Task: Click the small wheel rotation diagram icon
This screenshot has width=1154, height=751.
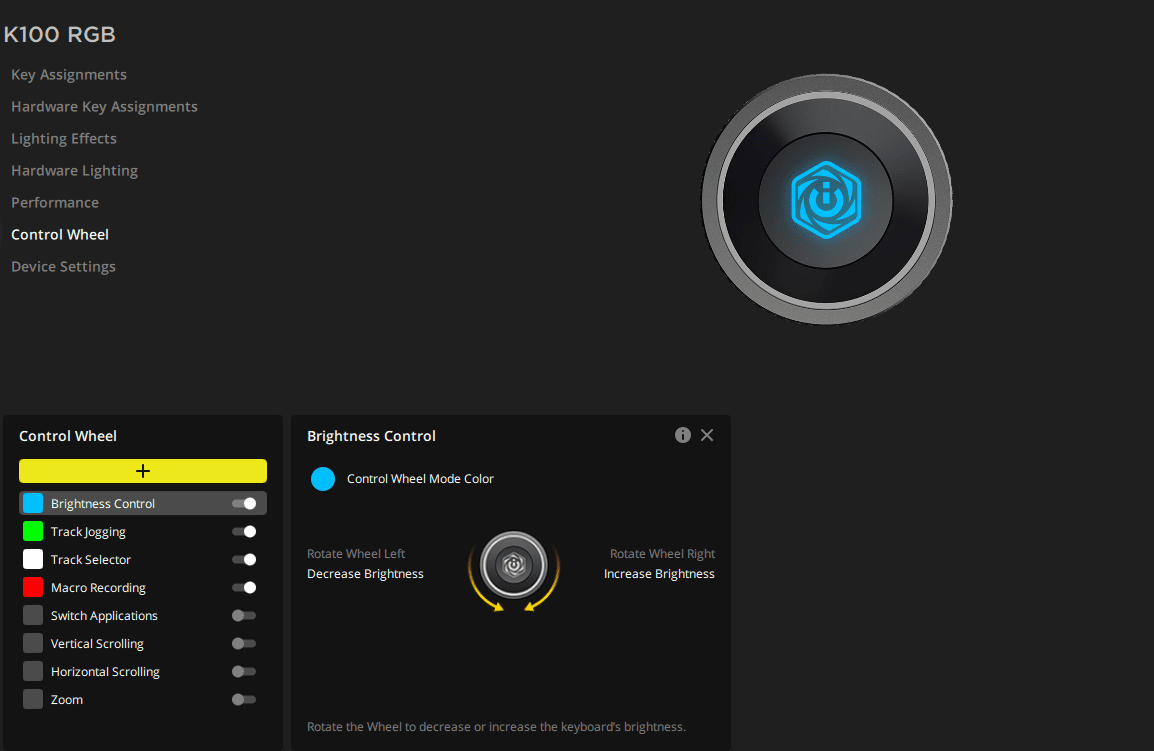Action: (x=513, y=565)
